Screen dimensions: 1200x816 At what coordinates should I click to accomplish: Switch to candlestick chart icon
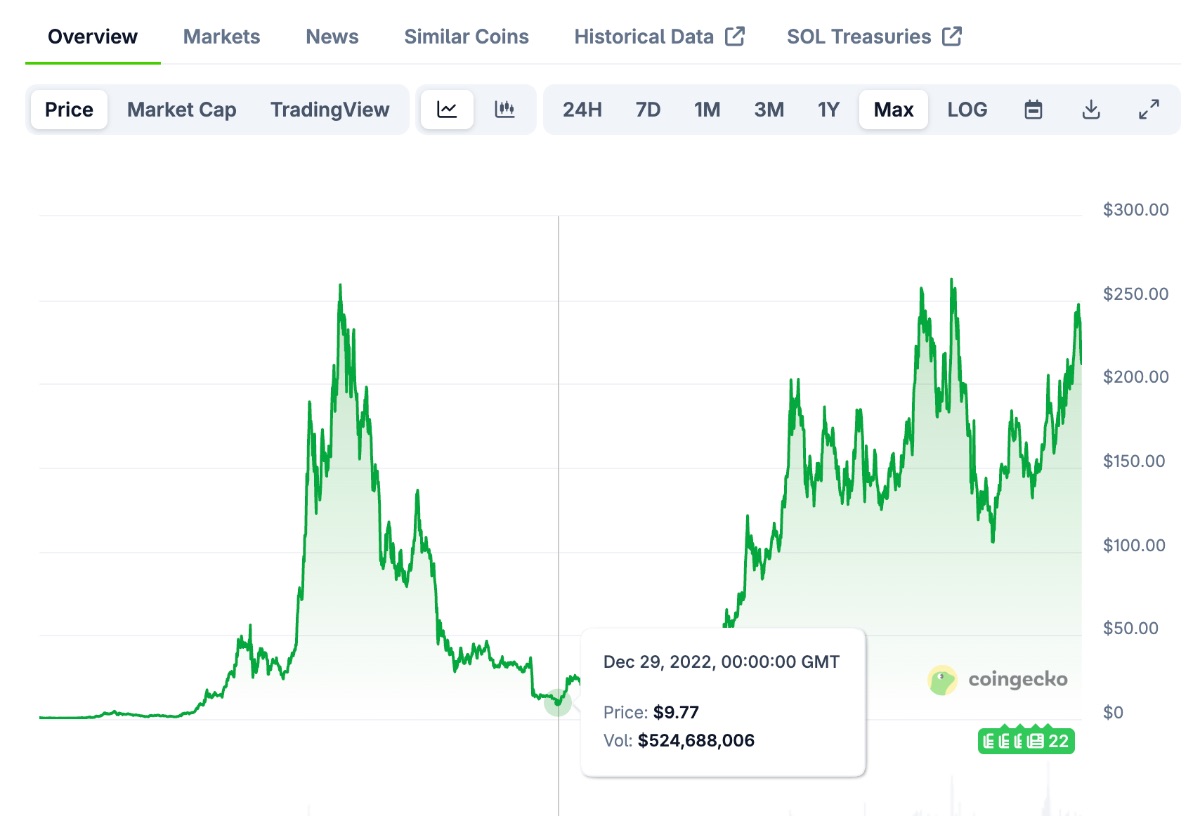click(505, 110)
